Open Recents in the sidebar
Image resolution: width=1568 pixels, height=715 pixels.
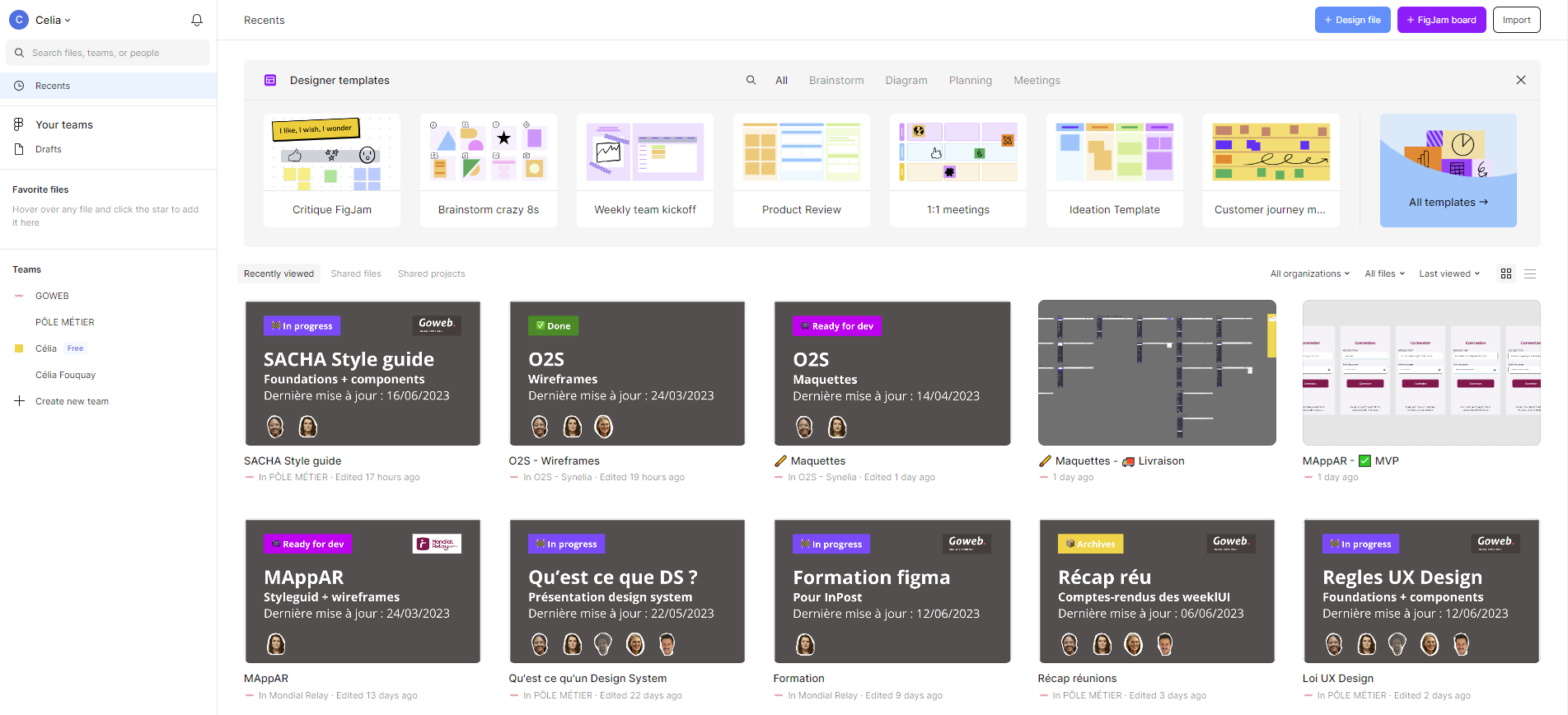tap(108, 86)
